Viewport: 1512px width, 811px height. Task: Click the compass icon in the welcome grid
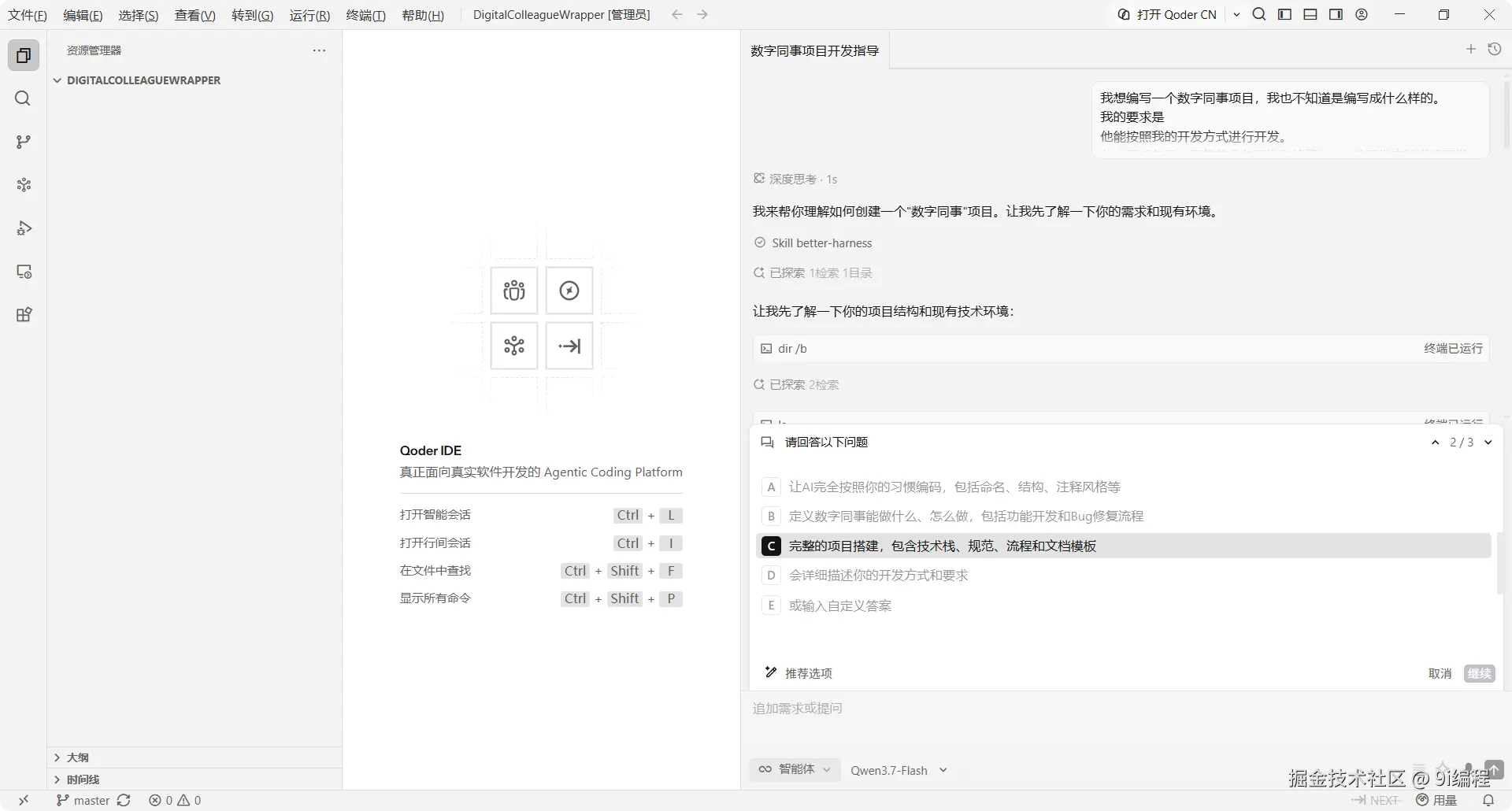point(569,291)
